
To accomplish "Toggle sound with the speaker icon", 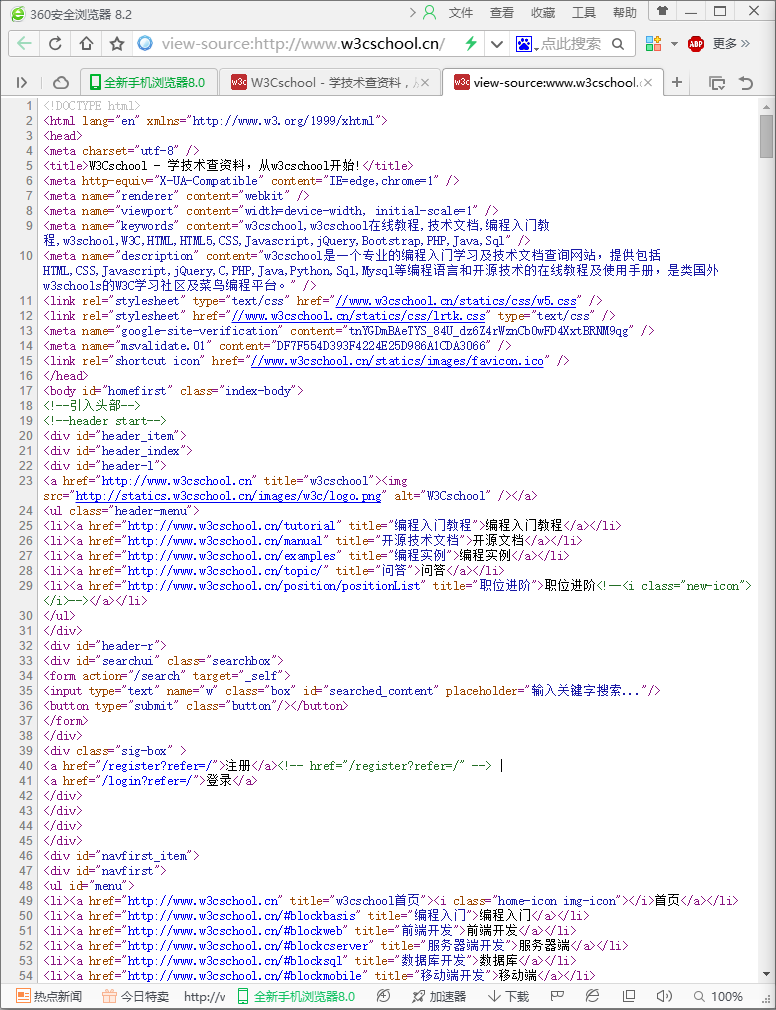I will tap(663, 996).
